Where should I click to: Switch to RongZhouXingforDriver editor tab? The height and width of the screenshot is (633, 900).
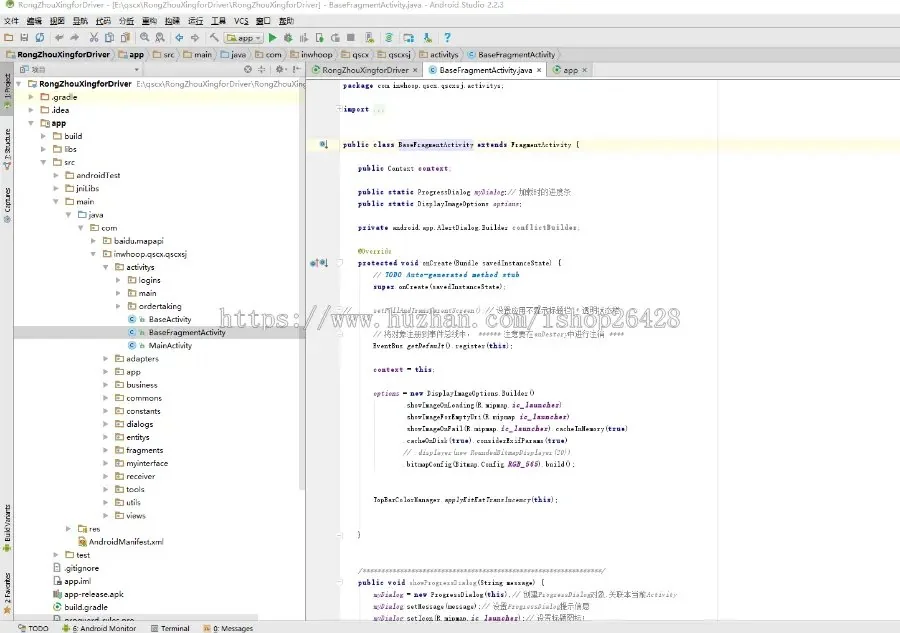coord(363,70)
